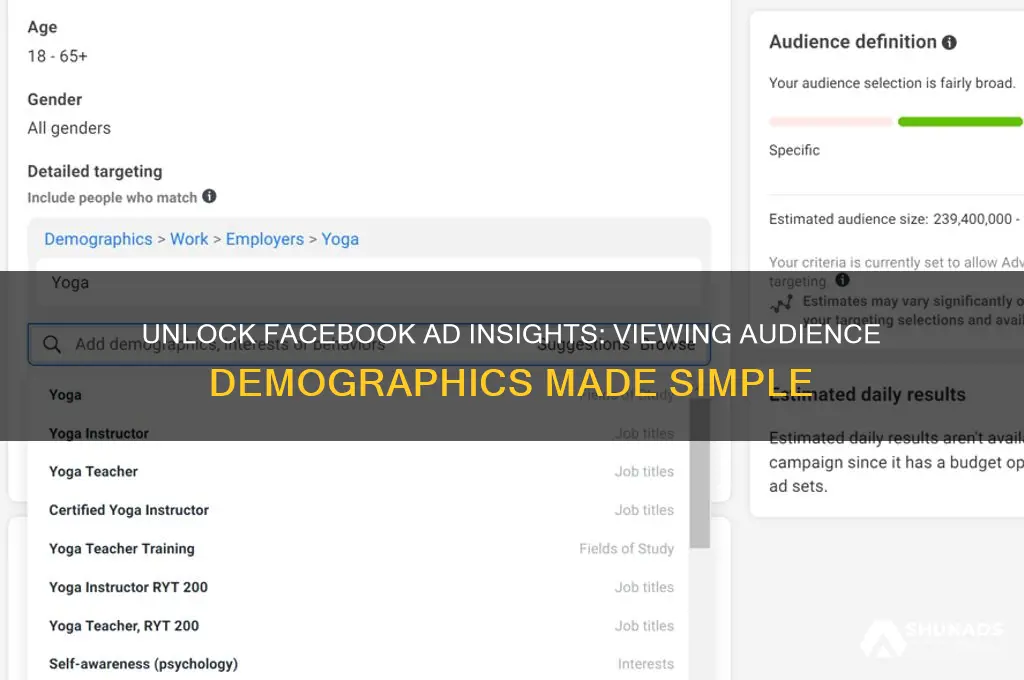Click the Age value 18 - 65+
Image resolution: width=1024 pixels, height=680 pixels.
pos(57,56)
